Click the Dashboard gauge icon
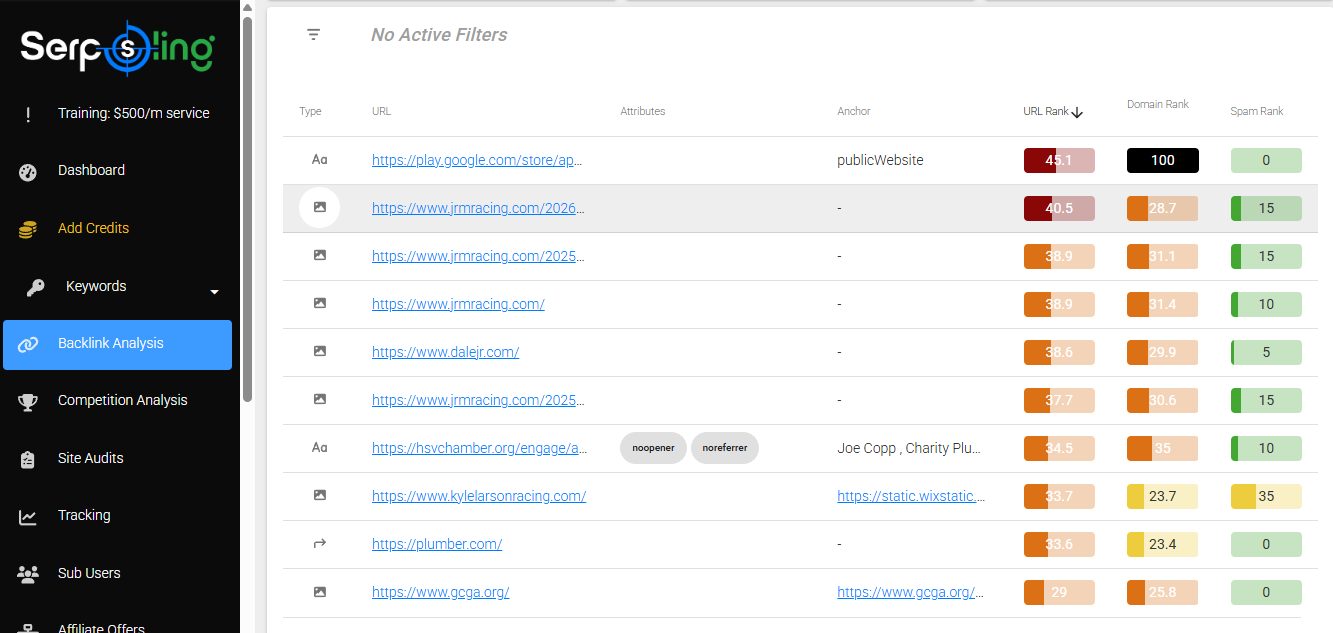Viewport: 1333px width, 633px height. tap(28, 172)
